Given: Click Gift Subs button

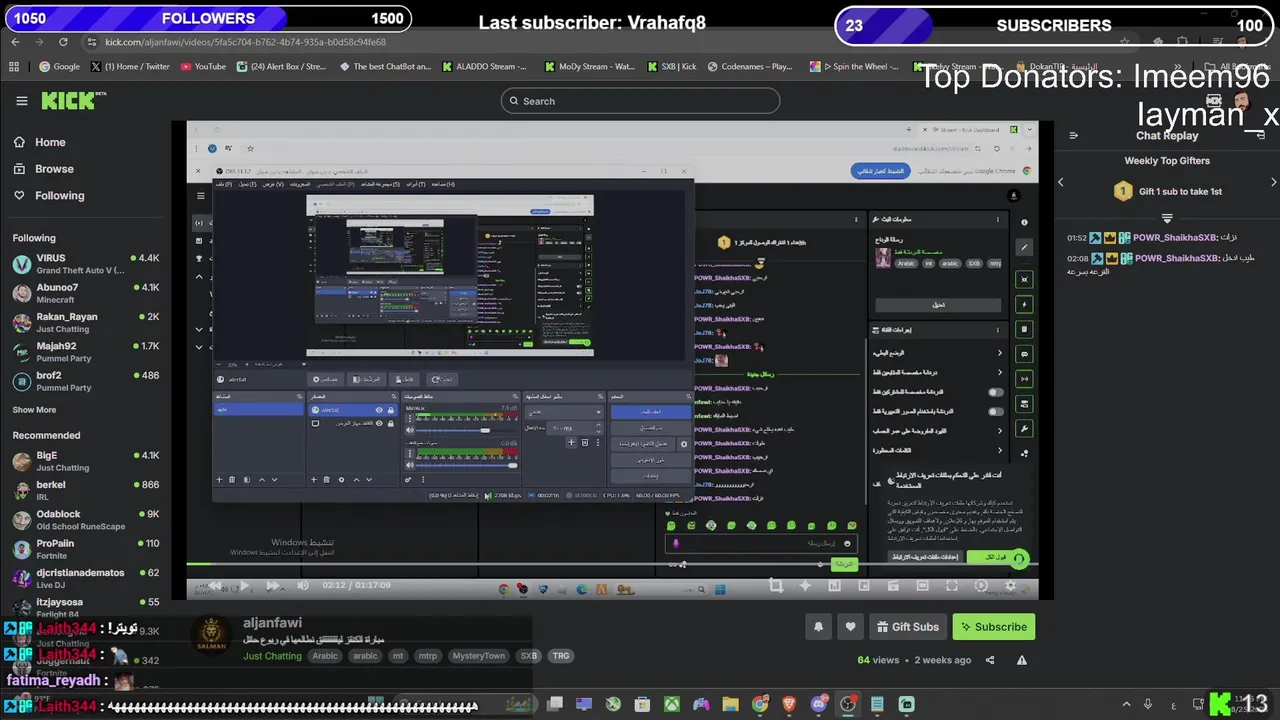Looking at the screenshot, I should click(x=908, y=627).
